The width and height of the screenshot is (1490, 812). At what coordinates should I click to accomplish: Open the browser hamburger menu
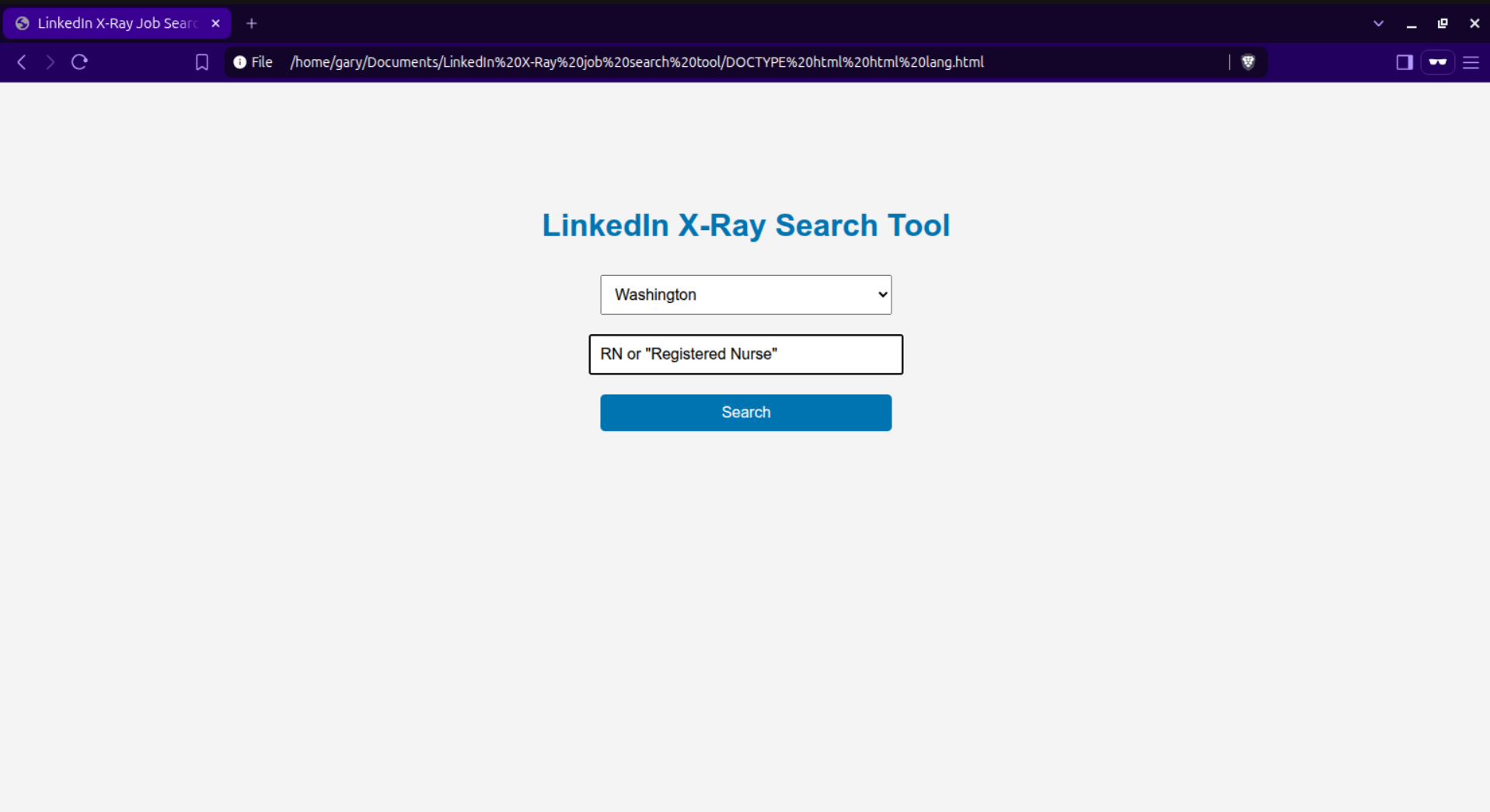pyautogui.click(x=1471, y=62)
